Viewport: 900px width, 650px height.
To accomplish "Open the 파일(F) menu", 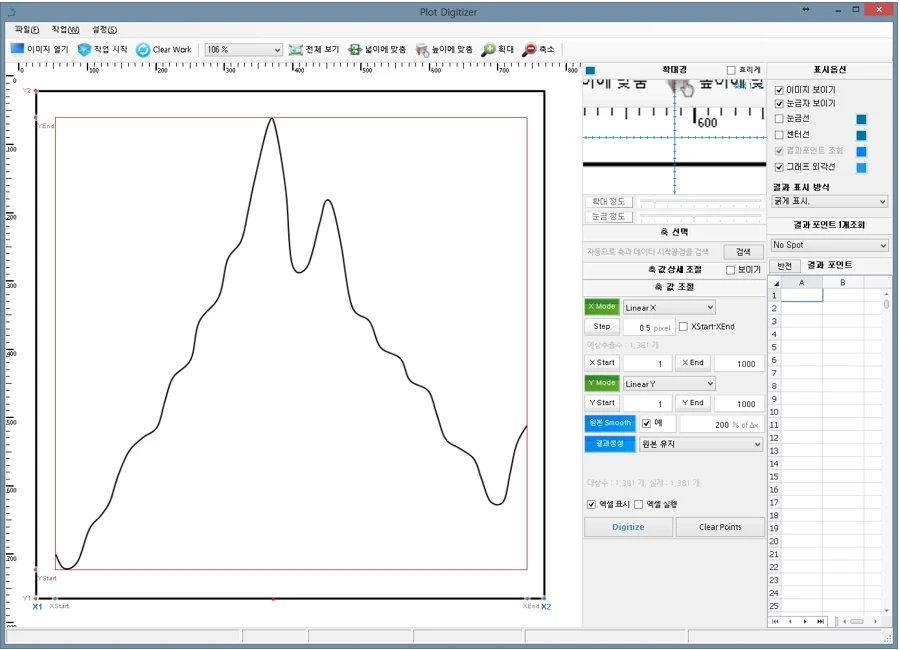I will (27, 29).
